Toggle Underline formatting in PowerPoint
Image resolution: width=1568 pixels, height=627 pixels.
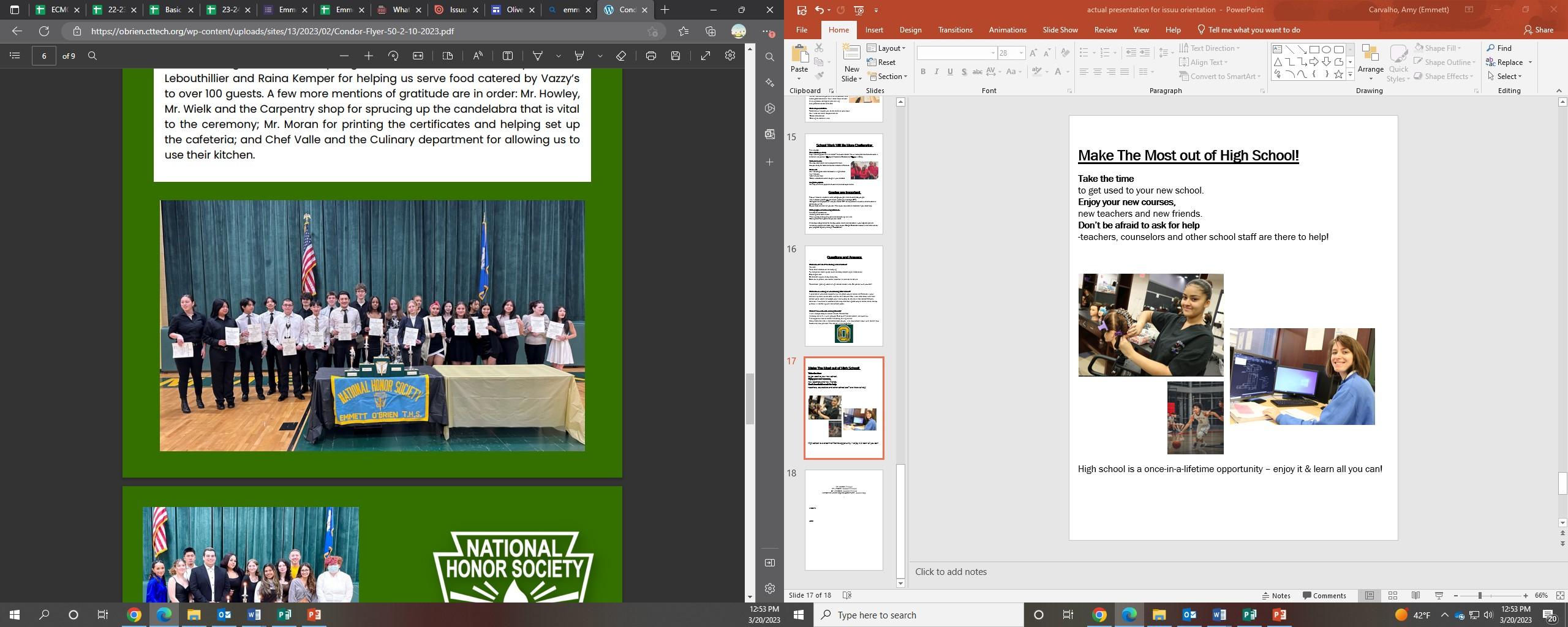point(950,72)
